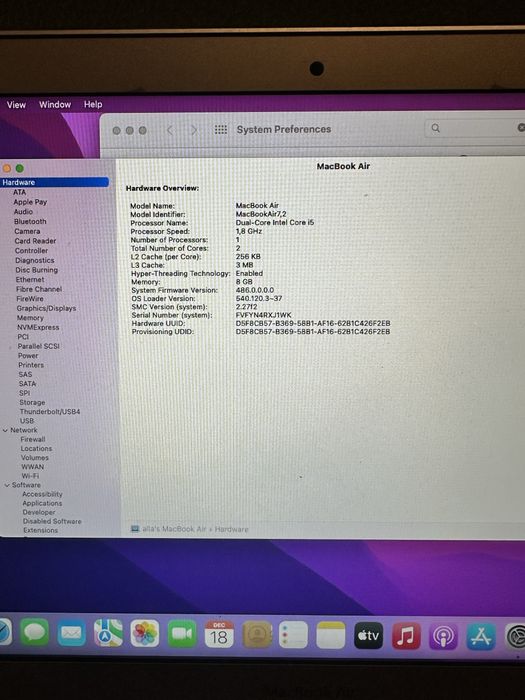
Task: Launch Podcasts from the Dock
Action: (443, 636)
